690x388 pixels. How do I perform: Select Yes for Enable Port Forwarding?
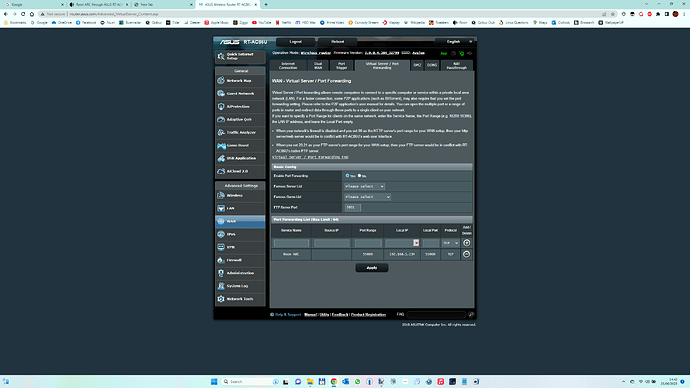click(347, 176)
